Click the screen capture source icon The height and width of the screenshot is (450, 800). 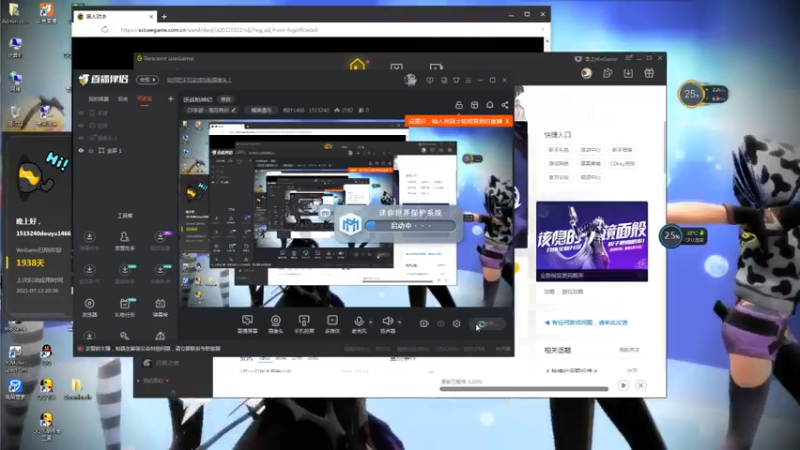pos(247,320)
